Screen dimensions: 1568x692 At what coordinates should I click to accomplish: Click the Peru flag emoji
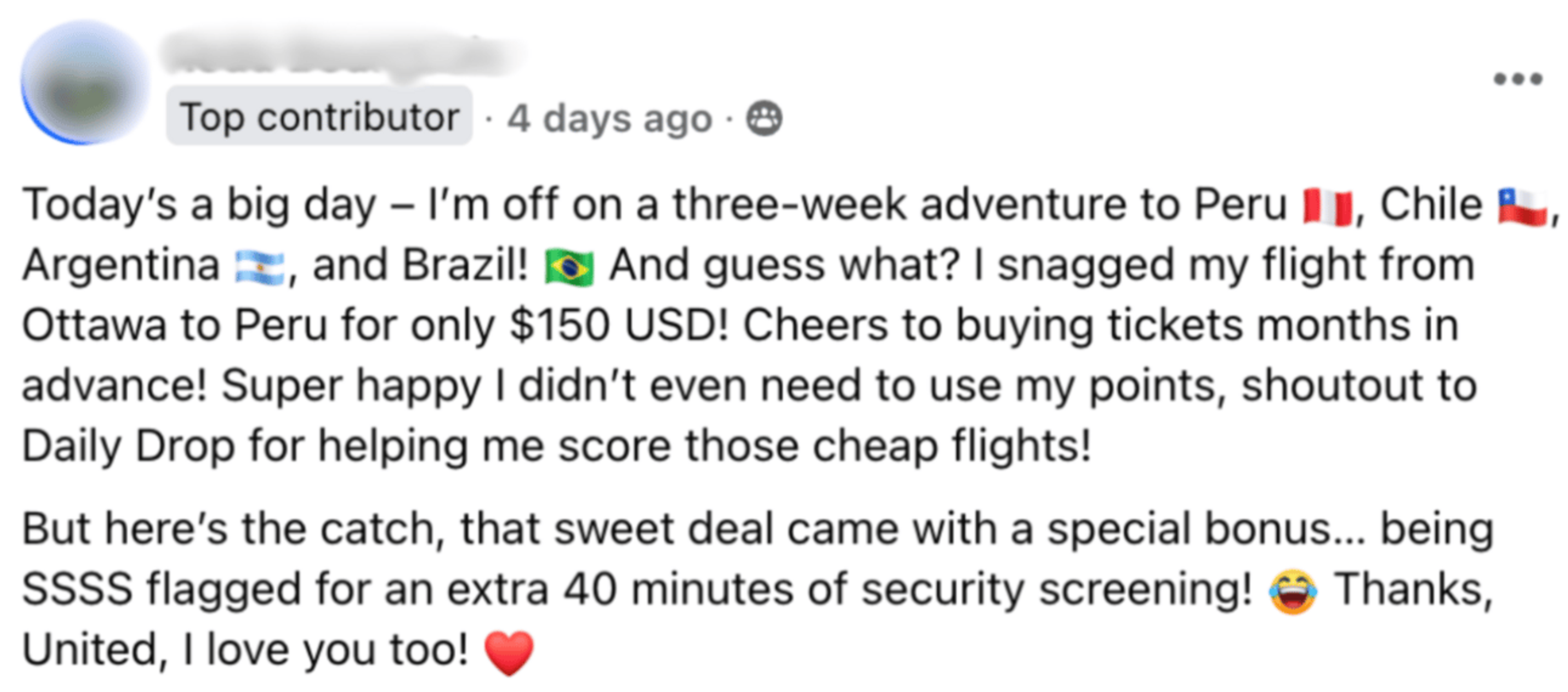pos(1327,207)
